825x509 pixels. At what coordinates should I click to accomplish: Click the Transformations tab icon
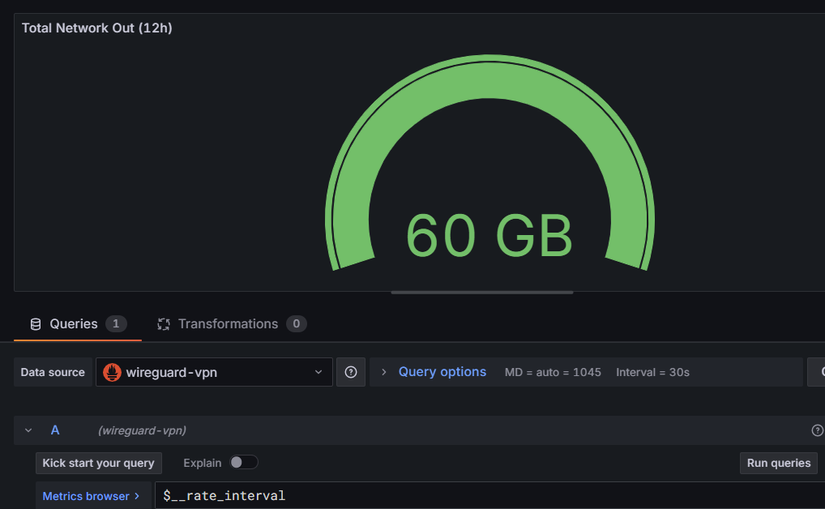pos(164,324)
